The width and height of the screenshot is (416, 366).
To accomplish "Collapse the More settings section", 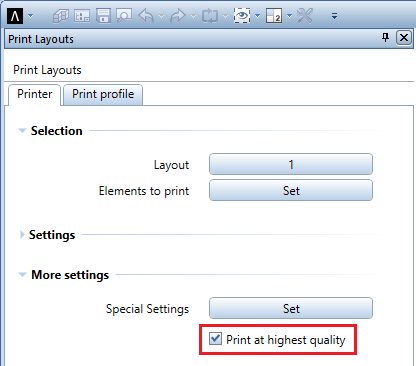I will tap(22, 275).
